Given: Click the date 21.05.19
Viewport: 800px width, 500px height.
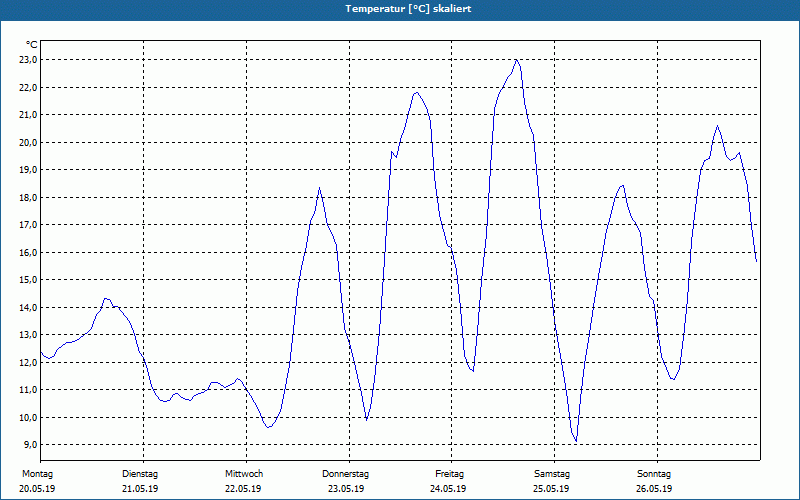Looking at the screenshot, I should click(140, 489).
